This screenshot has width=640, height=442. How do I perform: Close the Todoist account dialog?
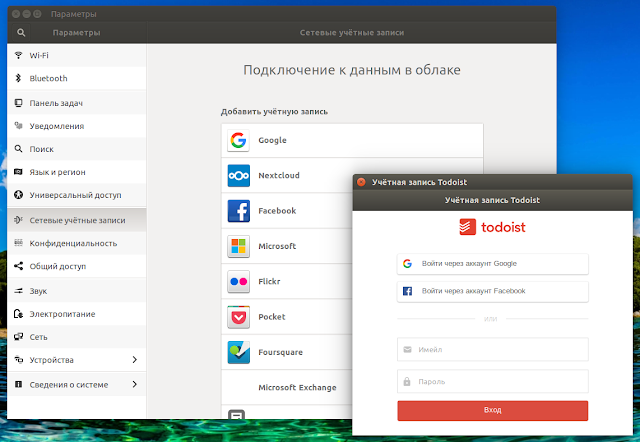(361, 182)
